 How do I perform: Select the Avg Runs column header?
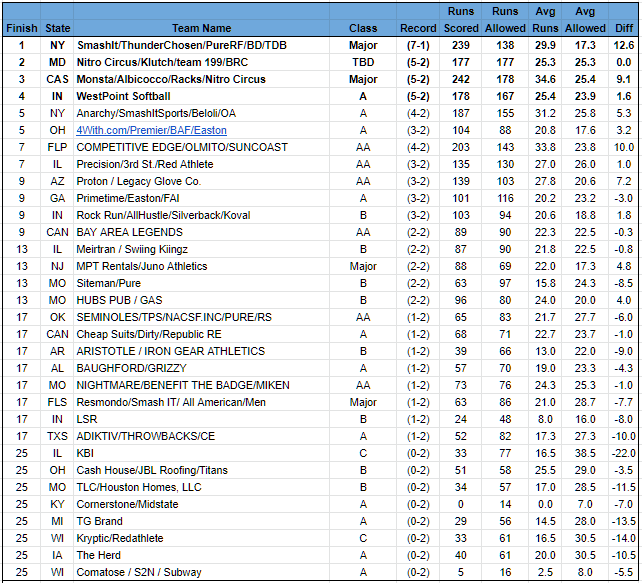click(545, 20)
